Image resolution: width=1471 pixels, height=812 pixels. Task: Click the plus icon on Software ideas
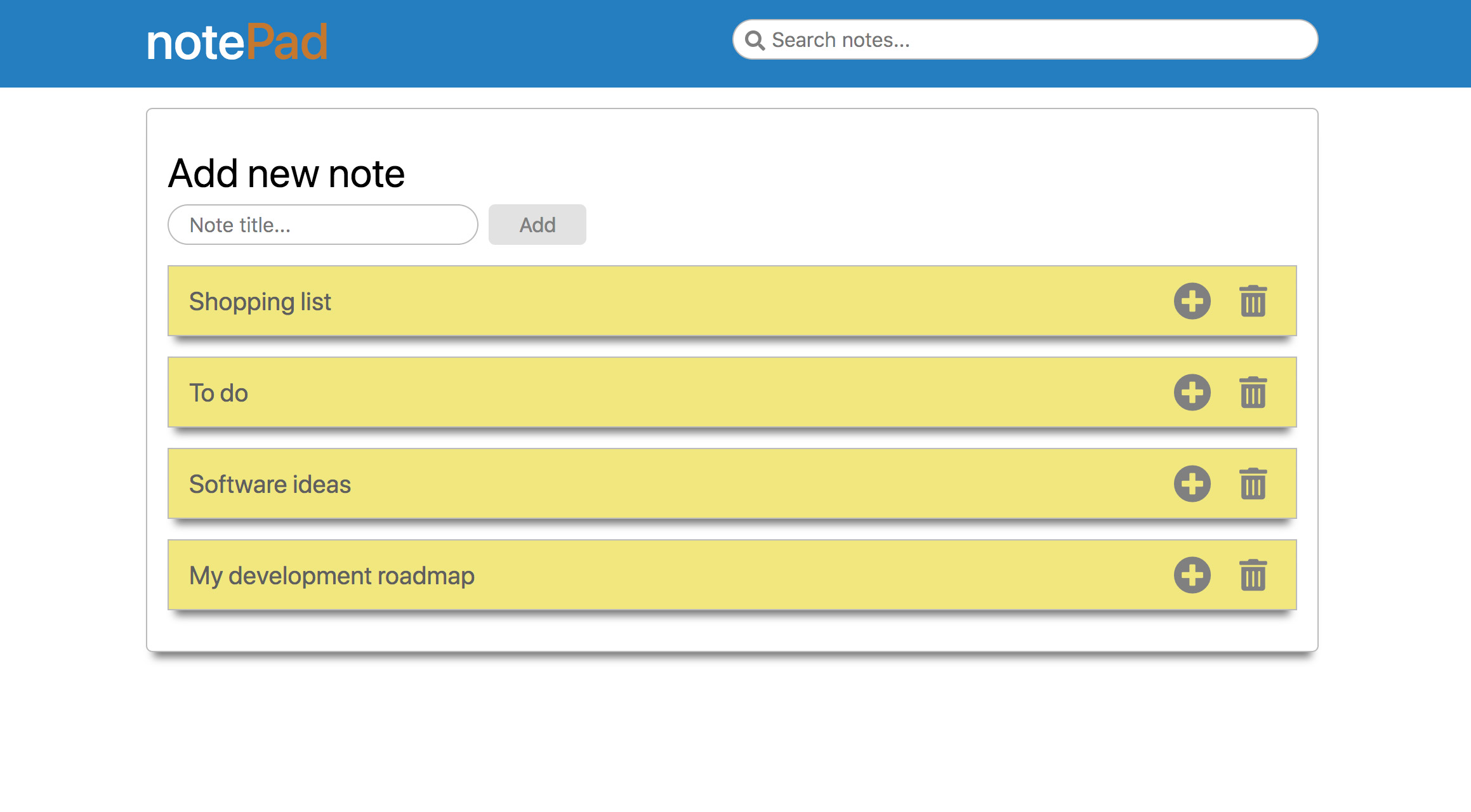(1192, 484)
